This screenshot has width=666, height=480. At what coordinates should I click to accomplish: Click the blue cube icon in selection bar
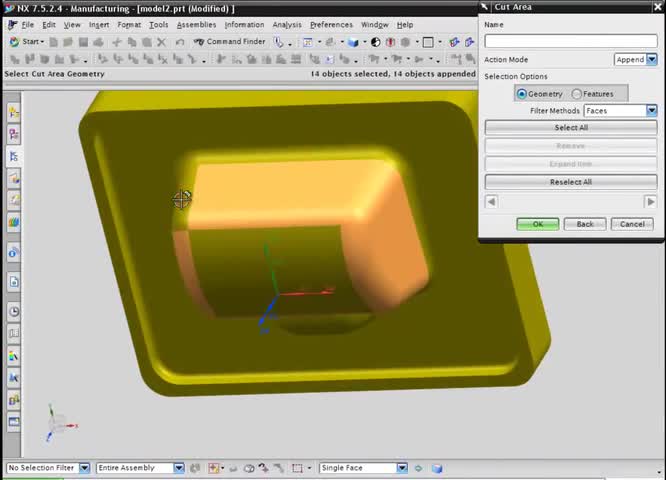pyautogui.click(x=437, y=468)
